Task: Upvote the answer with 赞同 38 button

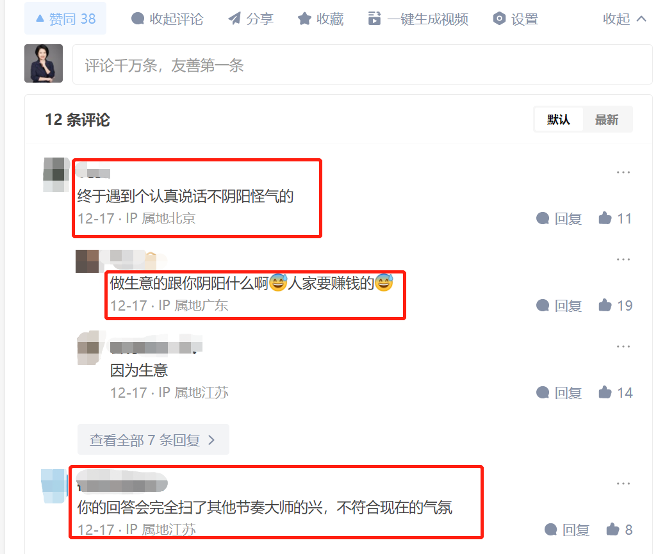Action: (65, 19)
